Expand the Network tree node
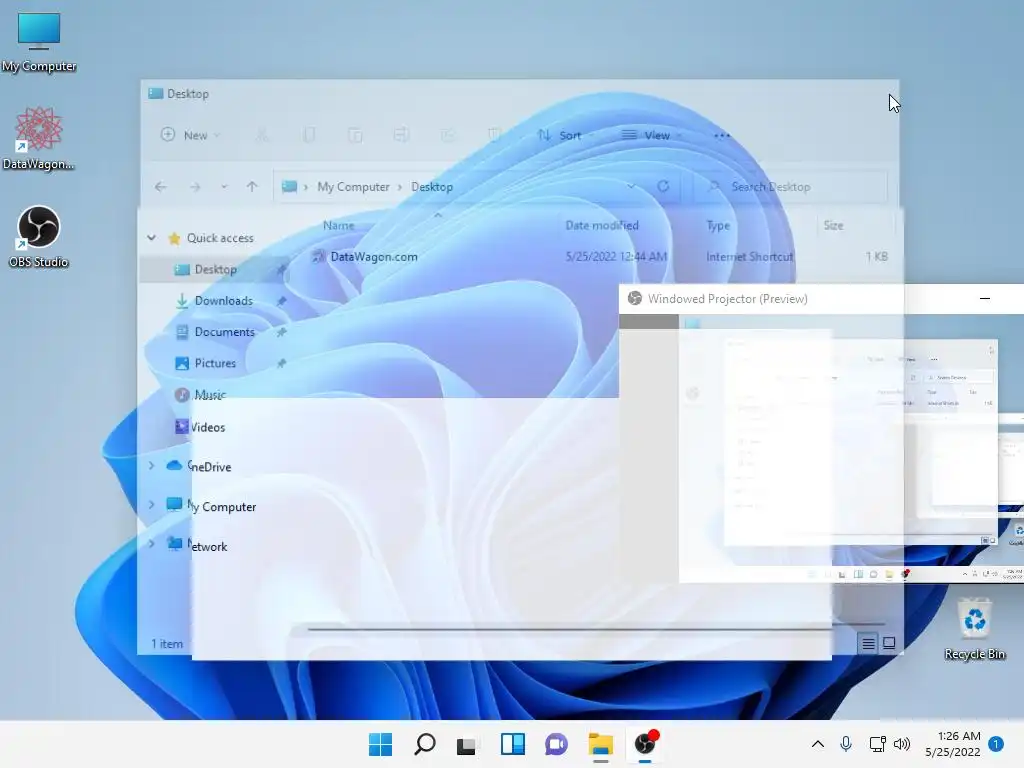This screenshot has width=1024, height=768. pyautogui.click(x=152, y=544)
